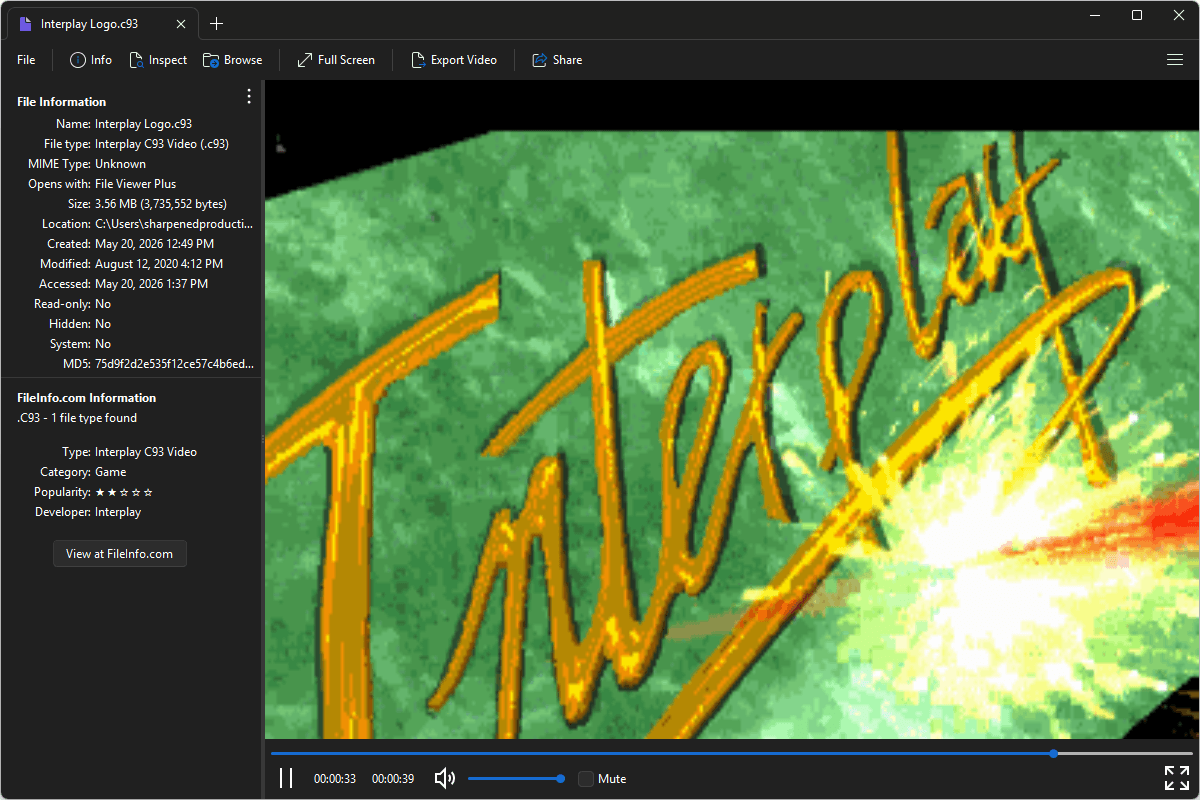This screenshot has height=800, width=1200.
Task: Click the Info toolbar button
Action: coord(91,60)
